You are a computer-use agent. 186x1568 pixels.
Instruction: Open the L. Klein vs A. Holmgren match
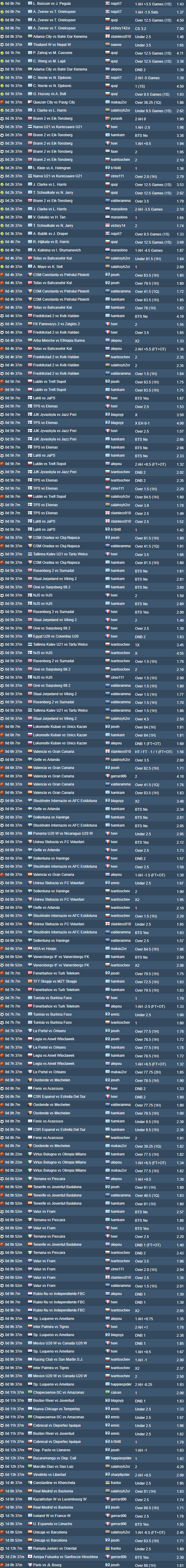point(52,168)
